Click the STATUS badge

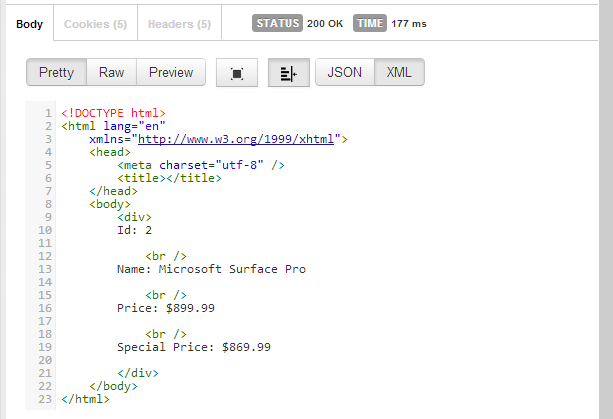point(277,23)
